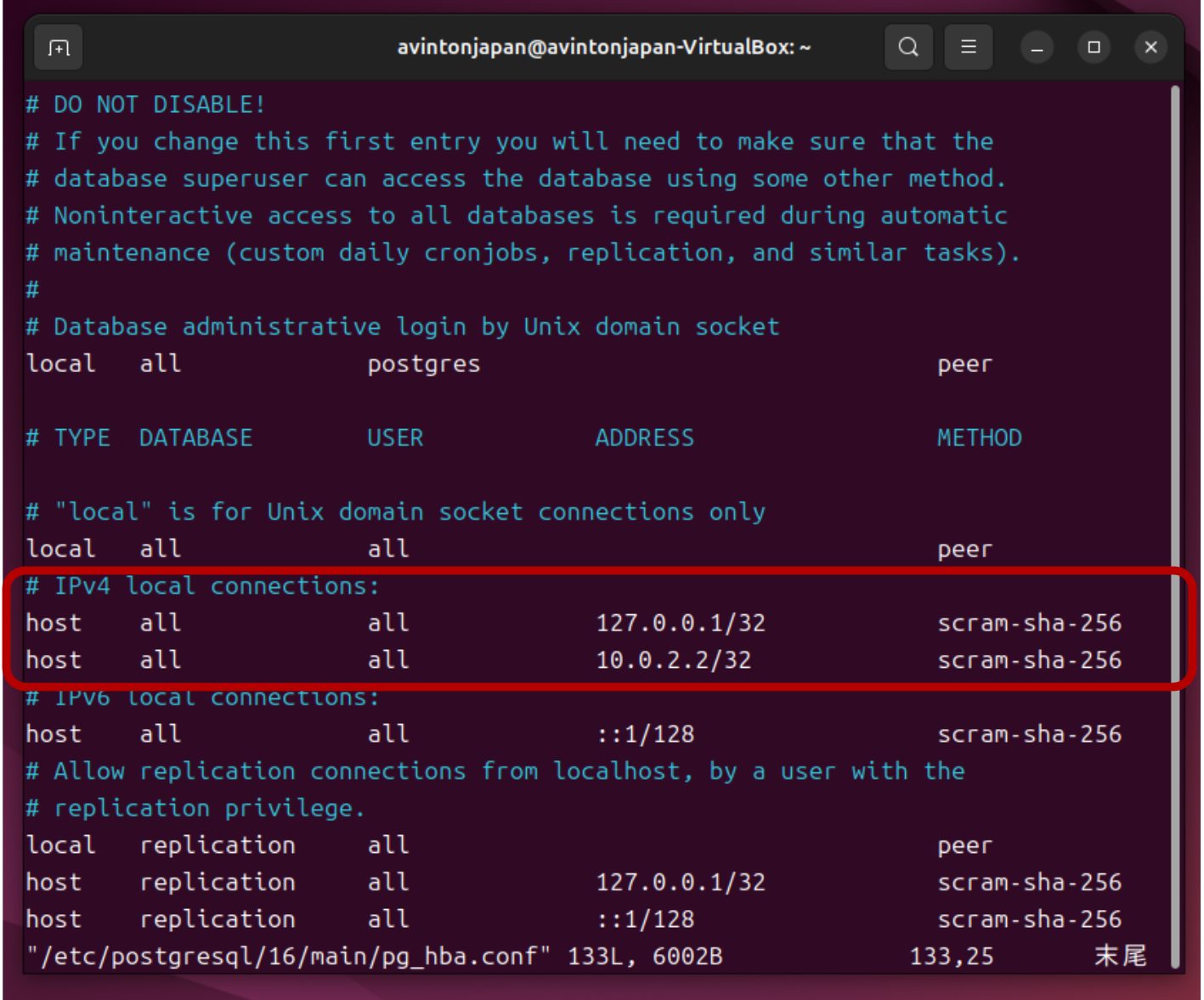
Task: Click 127.0.0.1/32 in the host replication row
Action: tap(681, 882)
